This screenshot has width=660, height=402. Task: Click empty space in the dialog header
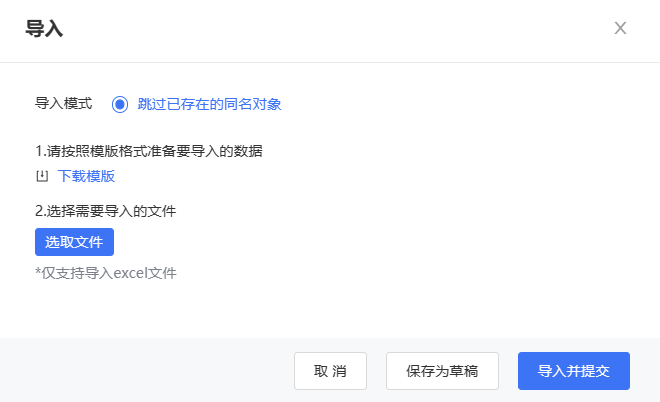tap(328, 29)
